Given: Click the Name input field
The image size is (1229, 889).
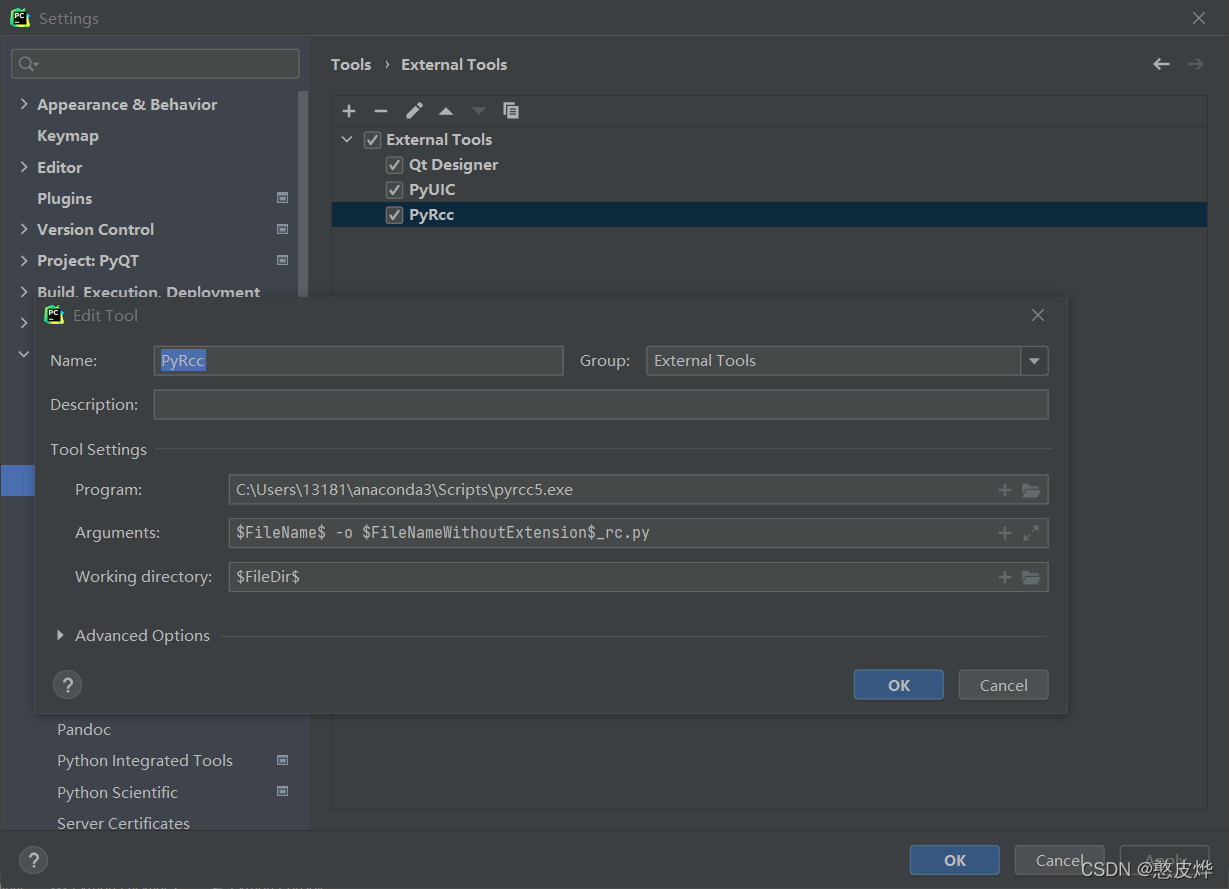Looking at the screenshot, I should tap(359, 361).
